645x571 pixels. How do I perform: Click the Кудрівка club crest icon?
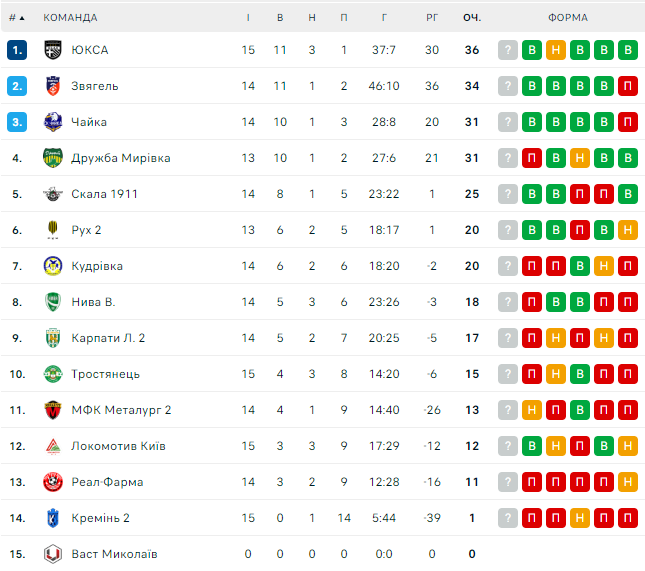pyautogui.click(x=53, y=266)
